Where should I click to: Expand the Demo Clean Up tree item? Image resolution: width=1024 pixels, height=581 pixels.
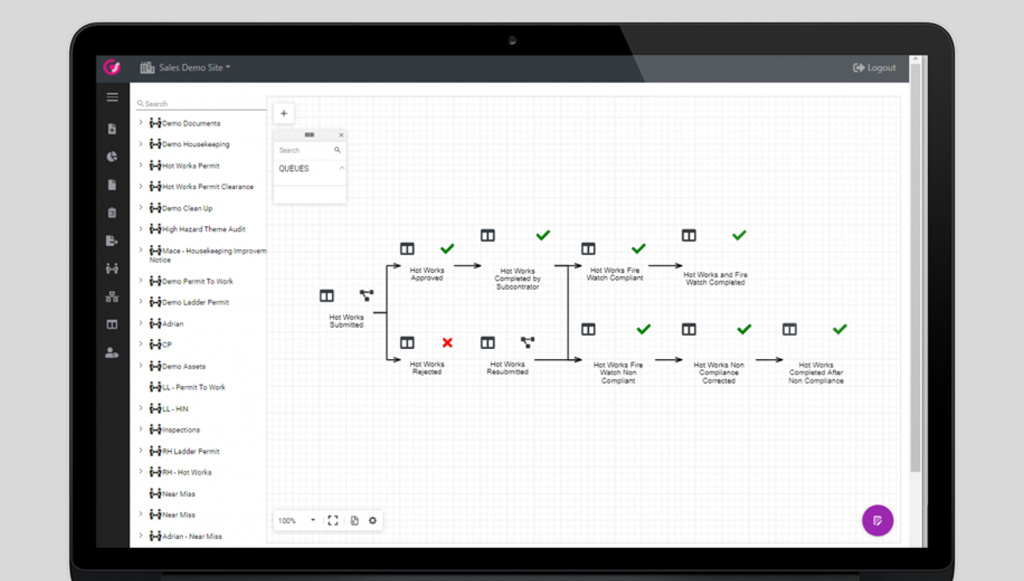(x=140, y=208)
